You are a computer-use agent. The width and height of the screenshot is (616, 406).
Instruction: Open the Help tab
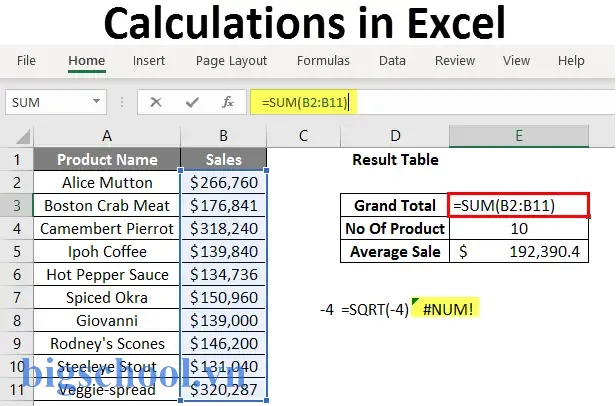[571, 61]
